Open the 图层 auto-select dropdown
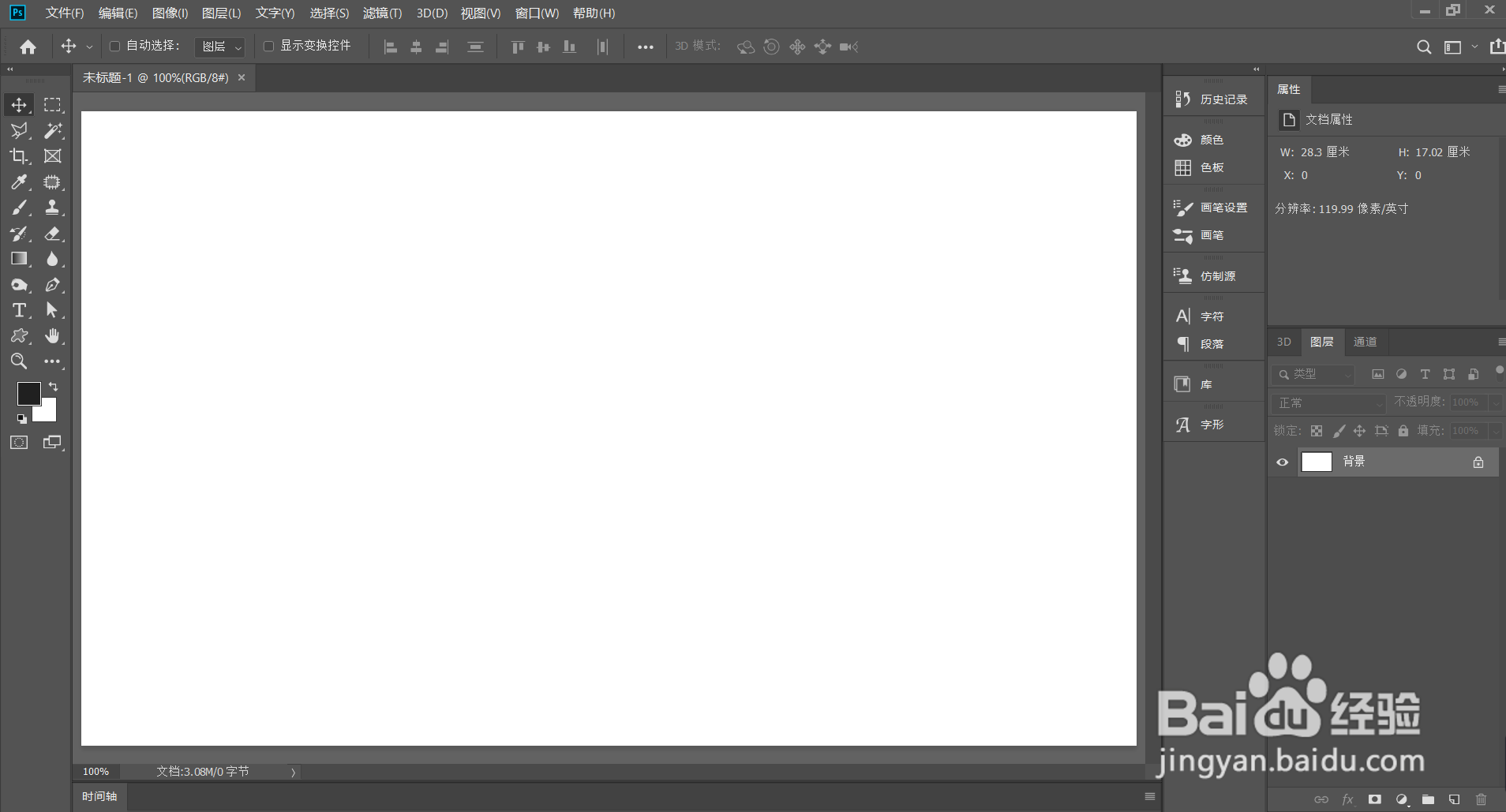This screenshot has width=1506, height=812. (x=219, y=47)
